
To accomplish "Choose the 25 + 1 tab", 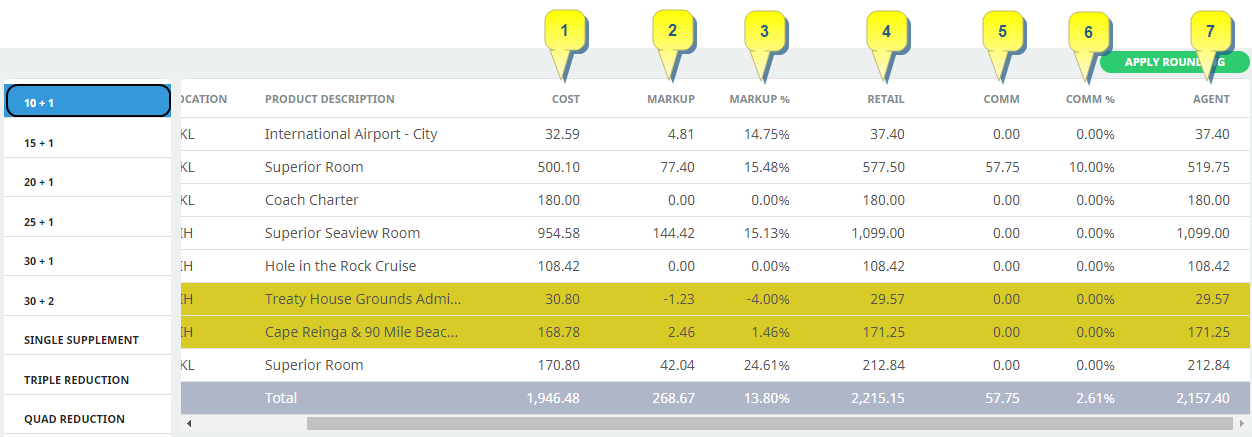I will 87,222.
